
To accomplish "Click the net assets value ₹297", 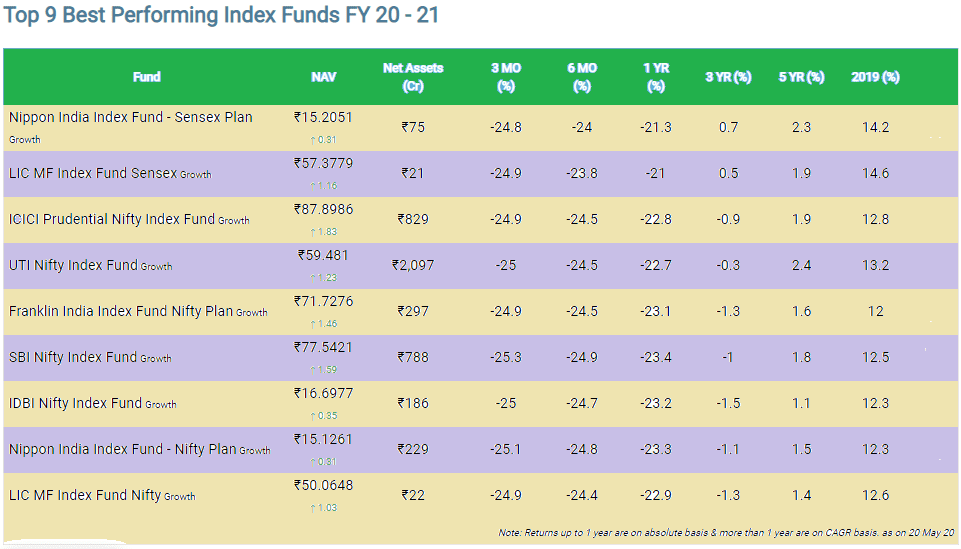I will click(x=413, y=311).
